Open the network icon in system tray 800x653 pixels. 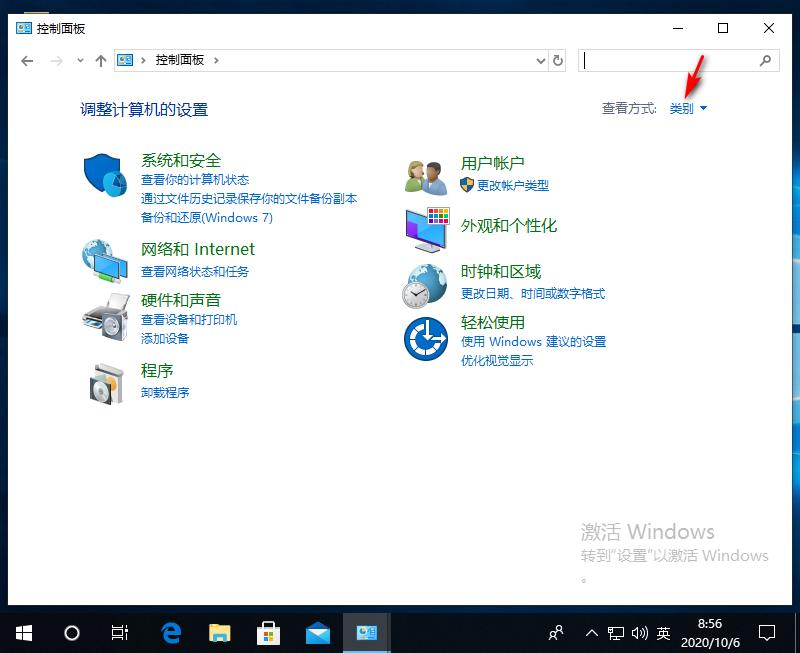[616, 633]
